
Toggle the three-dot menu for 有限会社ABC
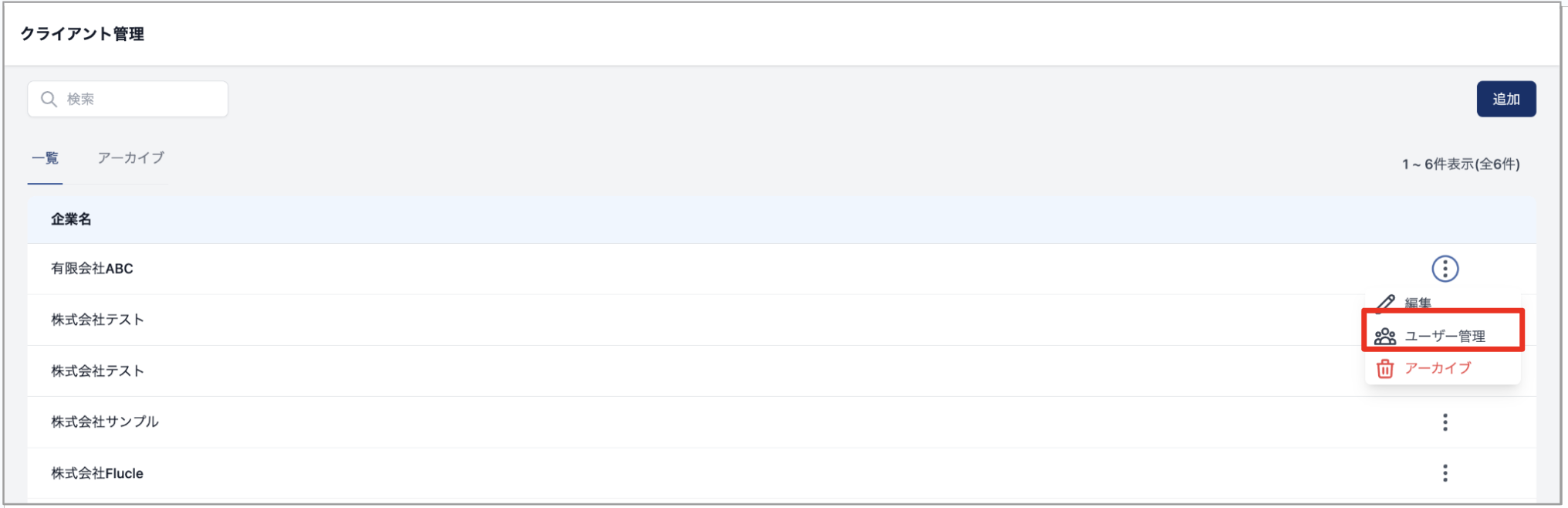(1445, 269)
